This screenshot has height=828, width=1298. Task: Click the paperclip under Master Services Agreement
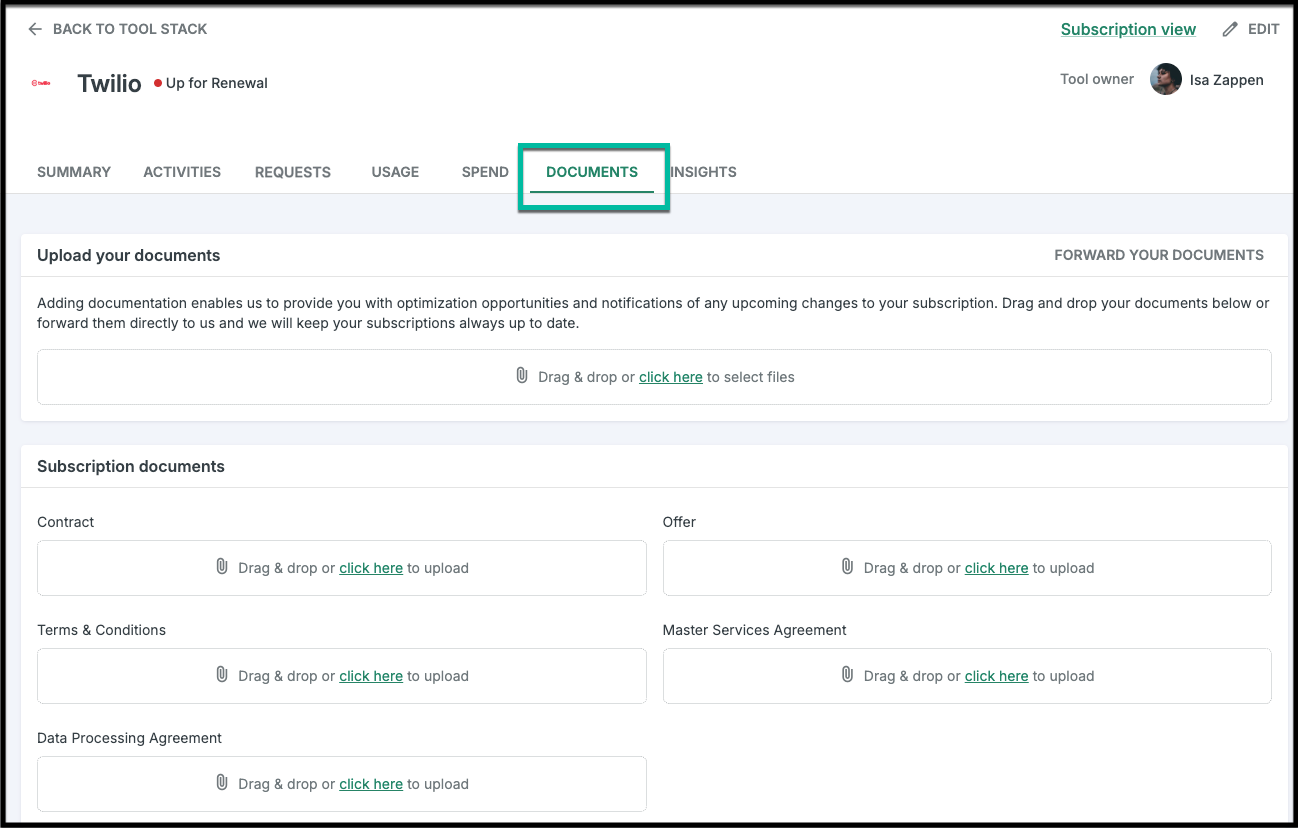pos(848,675)
